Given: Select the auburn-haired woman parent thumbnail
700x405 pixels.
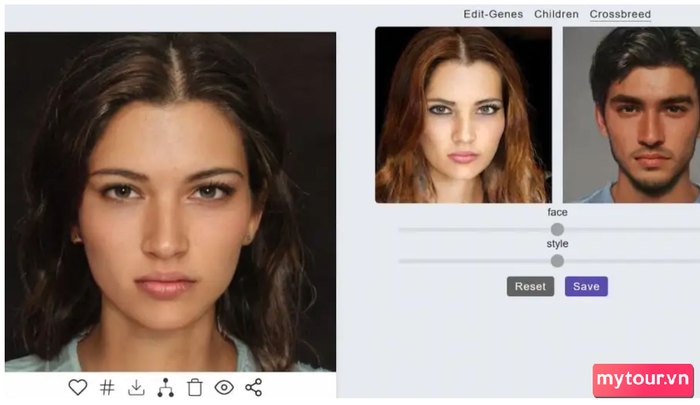Looking at the screenshot, I should [463, 115].
